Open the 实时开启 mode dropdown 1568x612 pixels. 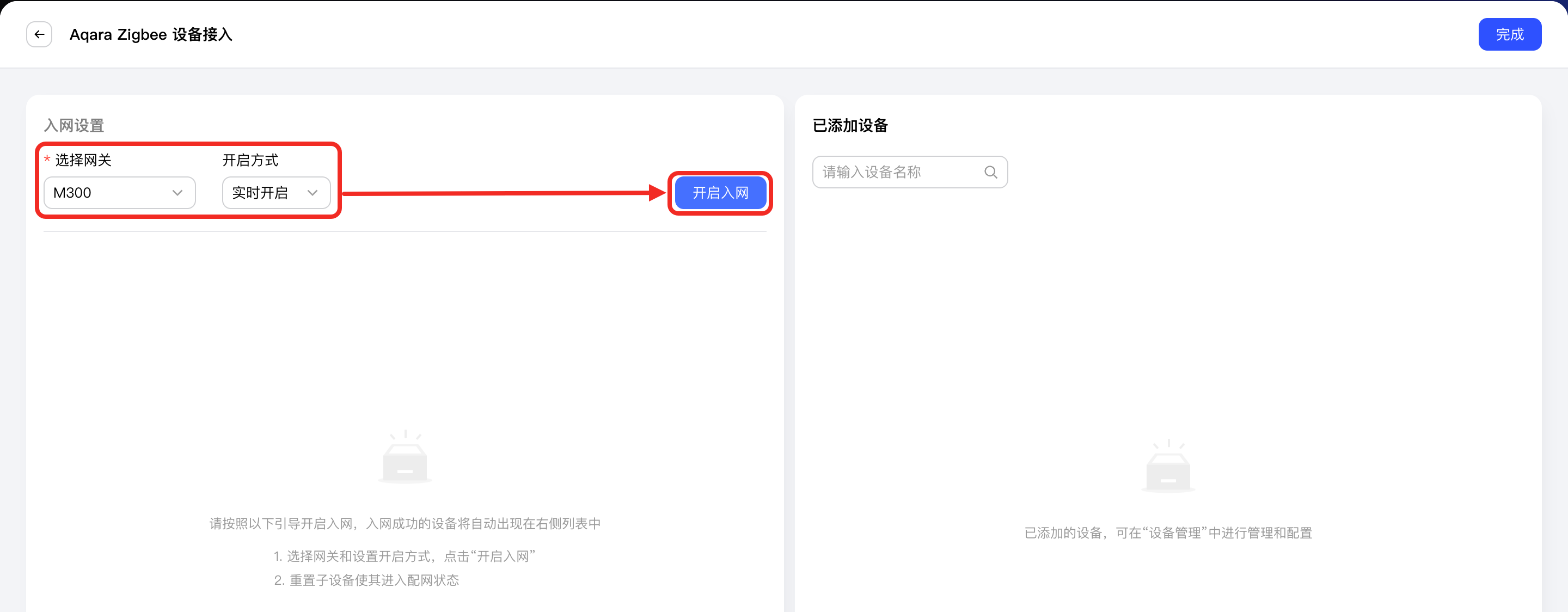coord(277,193)
